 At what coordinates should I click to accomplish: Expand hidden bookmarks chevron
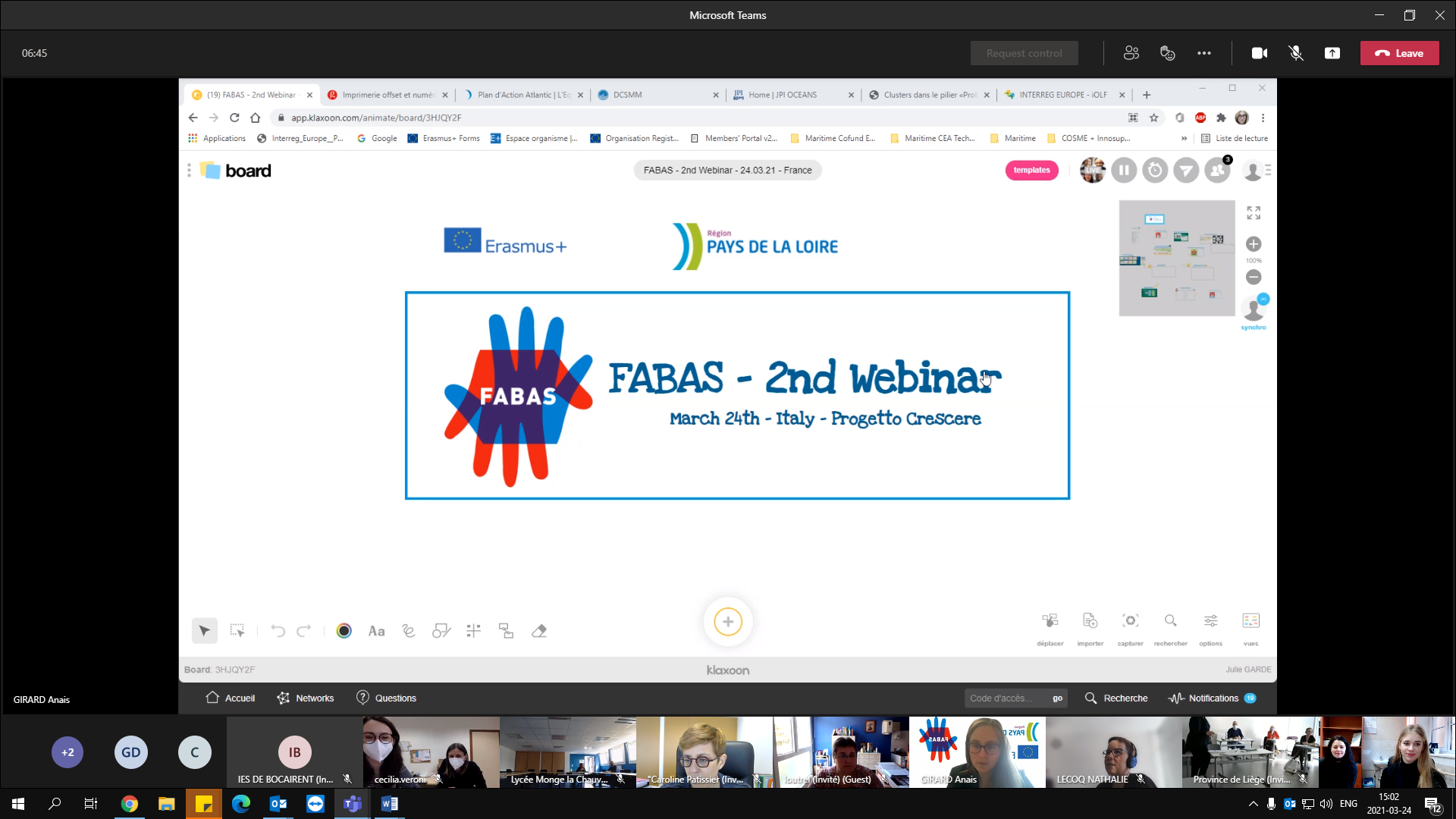[1184, 138]
